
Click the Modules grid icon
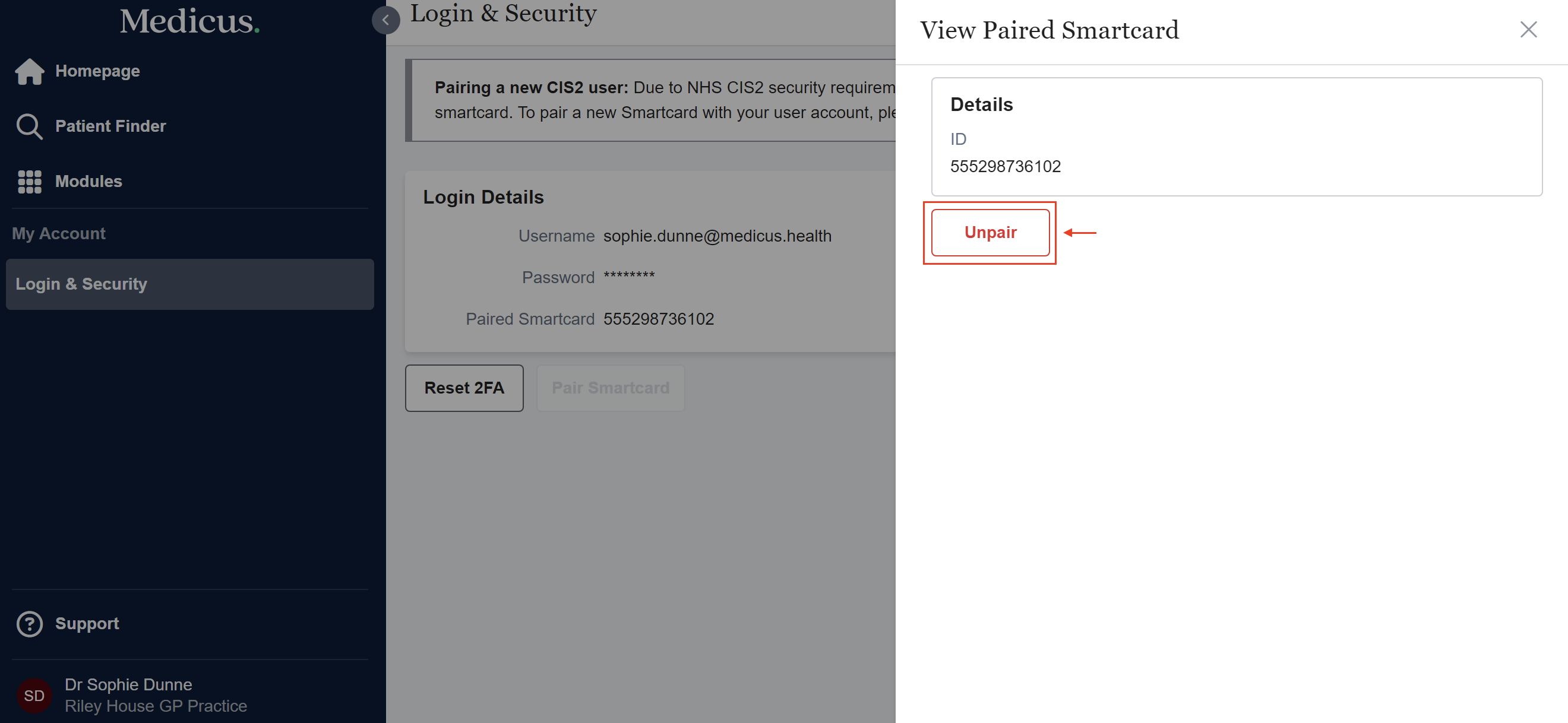click(x=29, y=182)
